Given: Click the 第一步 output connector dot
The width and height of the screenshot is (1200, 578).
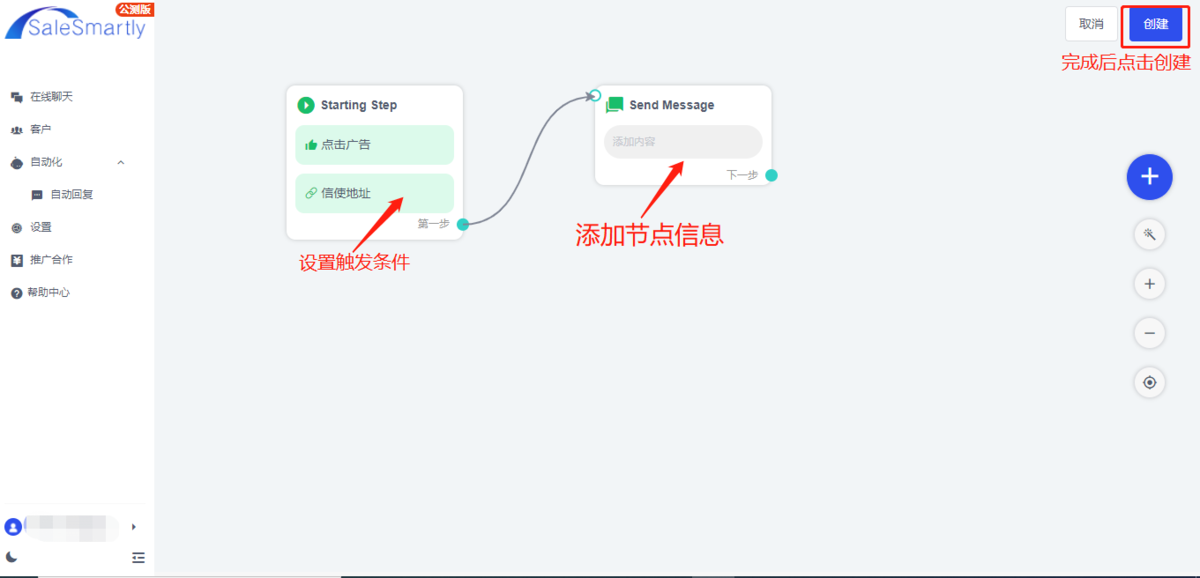Looking at the screenshot, I should pos(463,224).
